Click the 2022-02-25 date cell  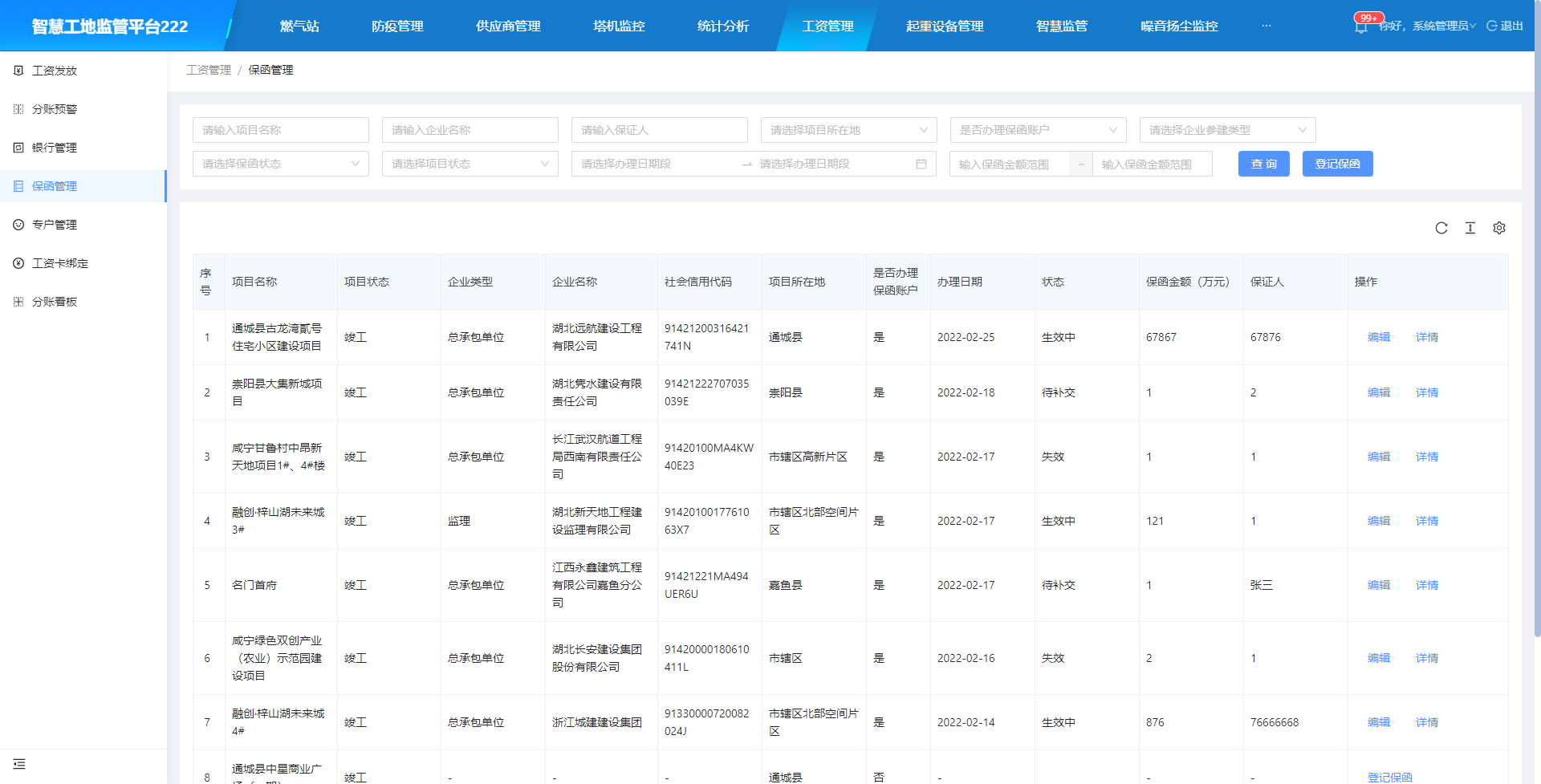(x=982, y=337)
